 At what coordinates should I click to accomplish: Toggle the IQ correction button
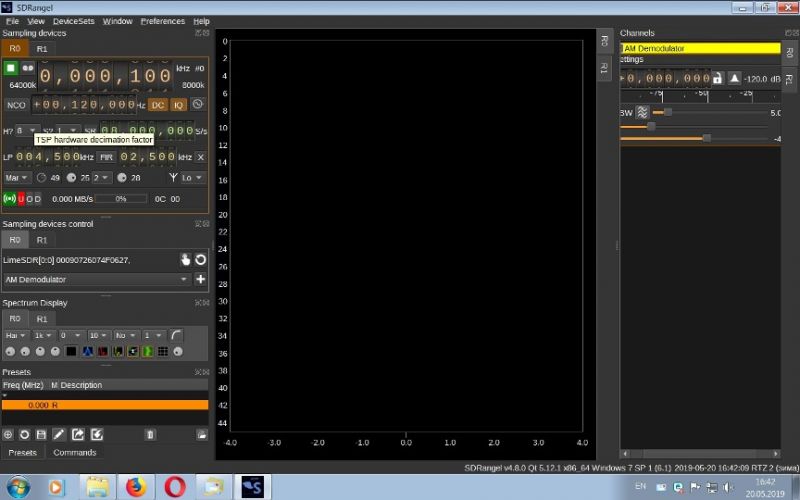click(x=179, y=104)
